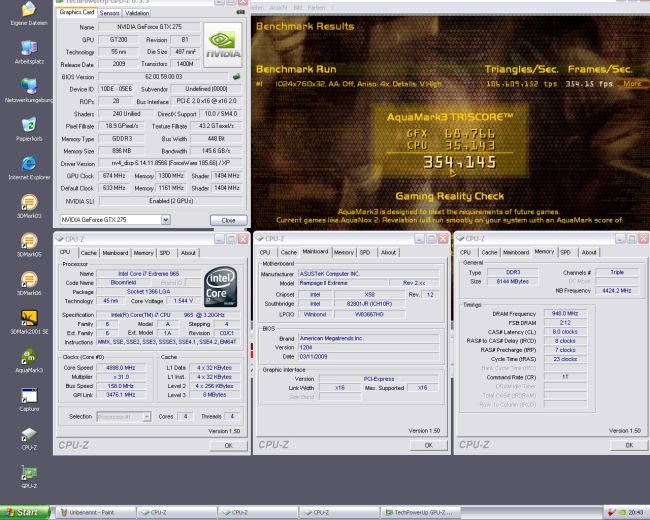Switch to Graphics Card tab in GPU-Z

[x=77, y=12]
